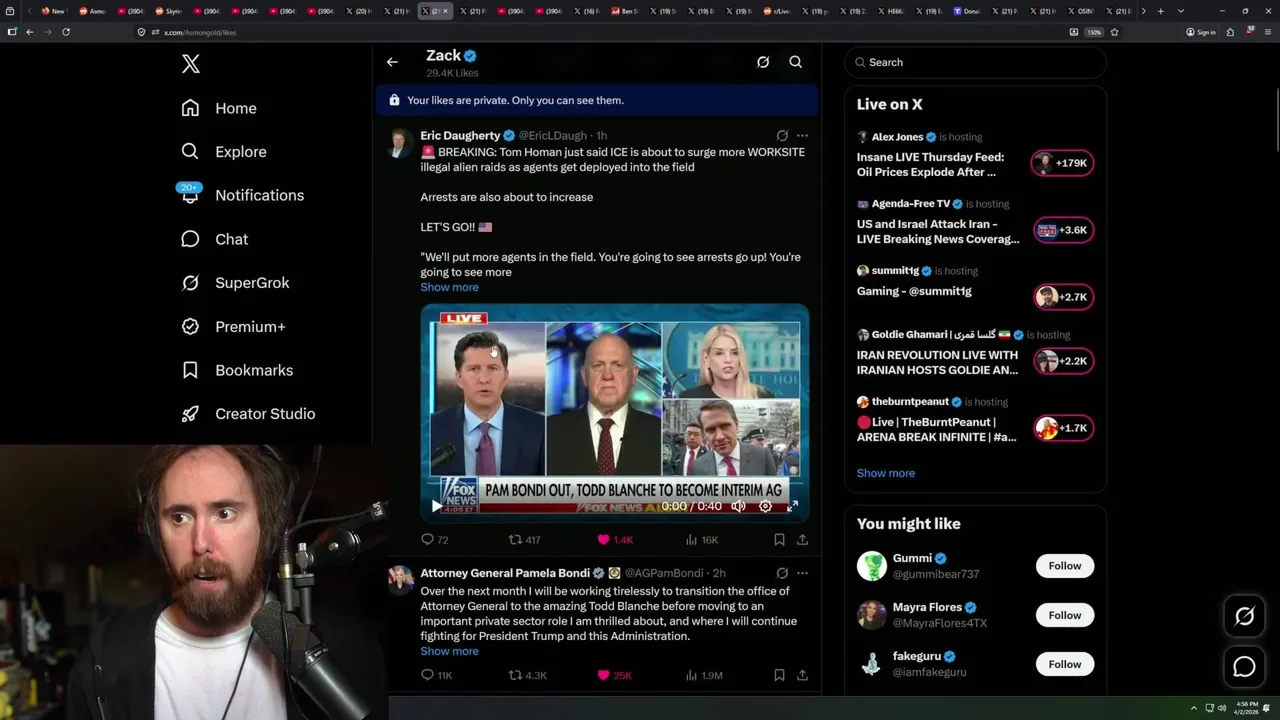The width and height of the screenshot is (1280, 720).
Task: Mute the Fox News video
Action: tap(738, 506)
